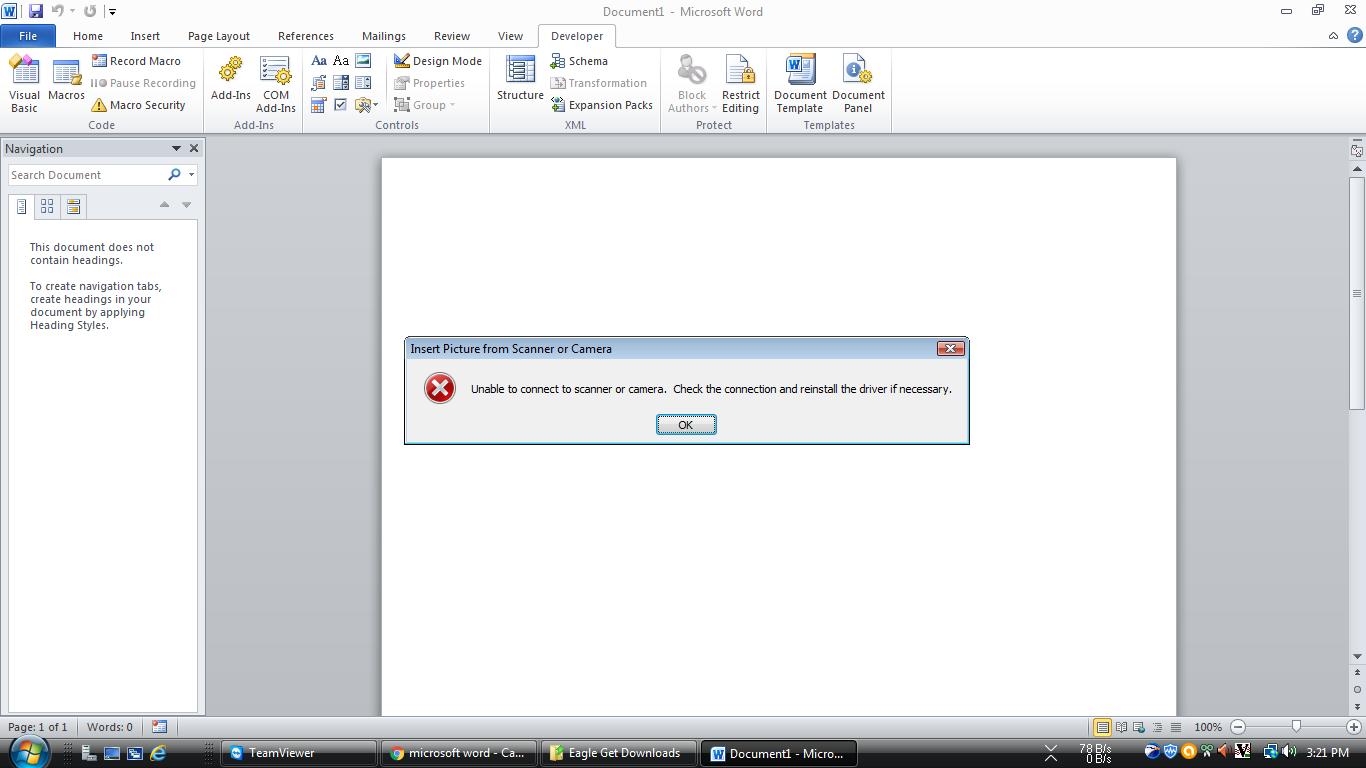
Task: Click the Page: 1 of 1 status
Action: click(38, 727)
